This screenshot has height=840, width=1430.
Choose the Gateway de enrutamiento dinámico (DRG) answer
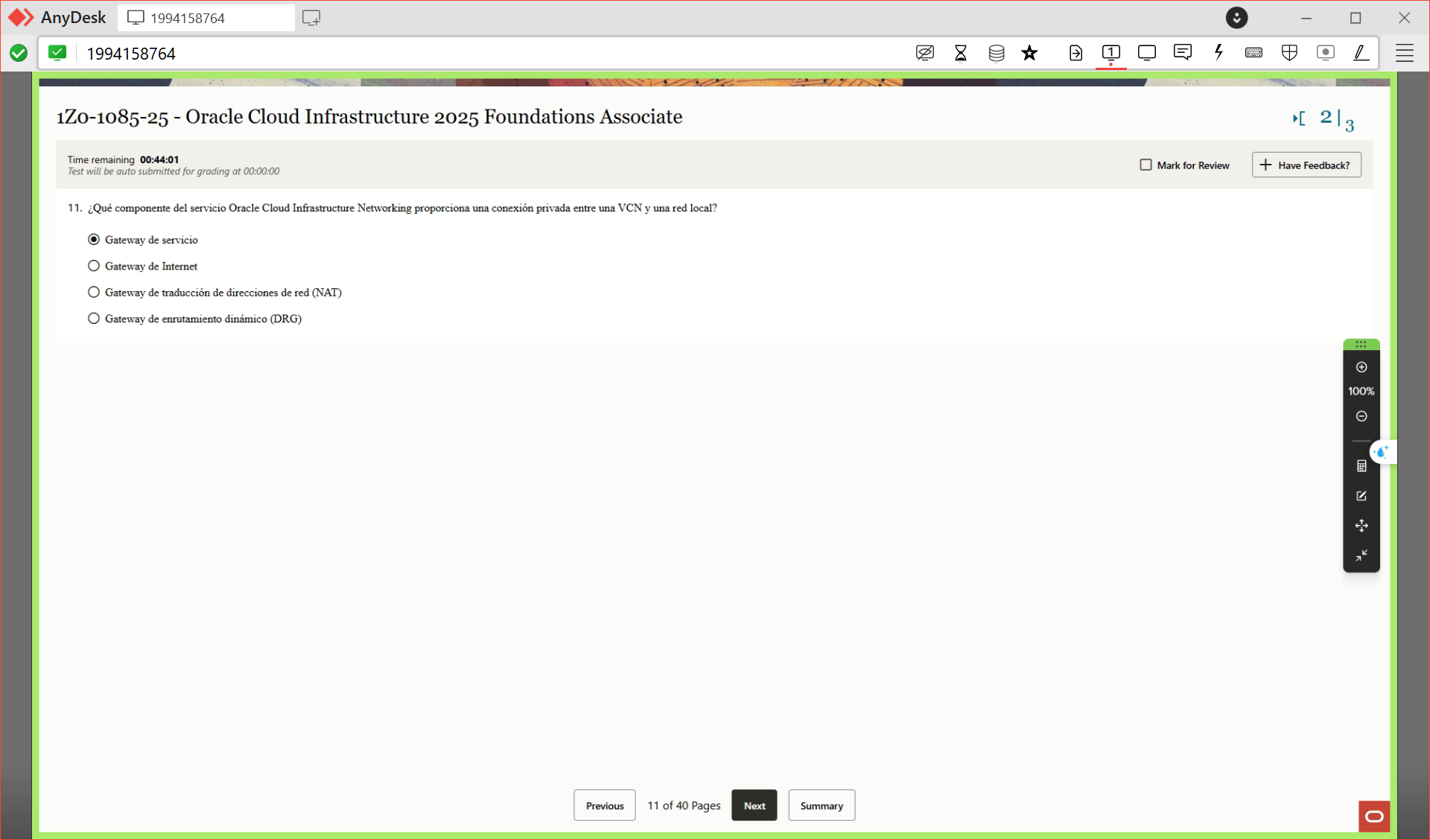[94, 319]
